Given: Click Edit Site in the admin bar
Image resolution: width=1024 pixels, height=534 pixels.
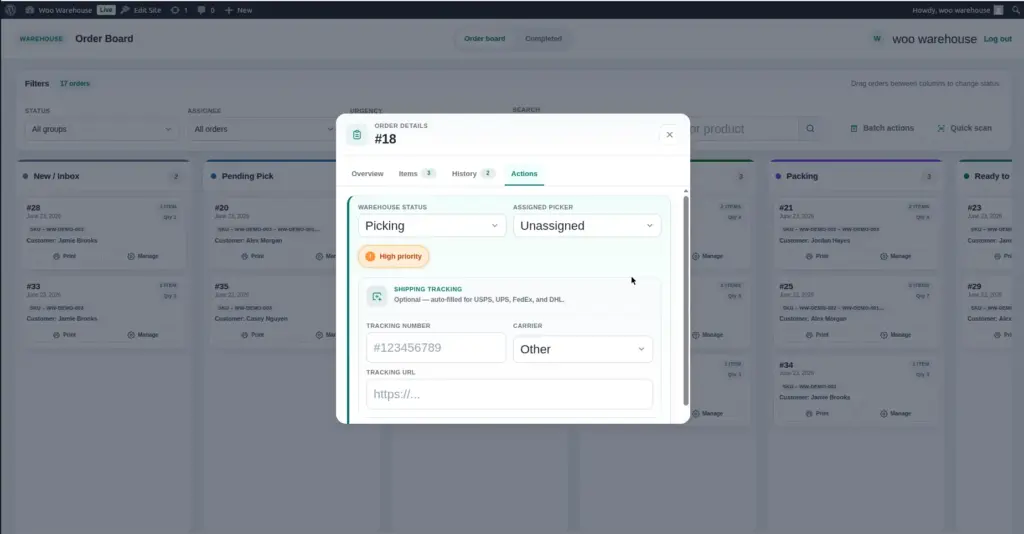Looking at the screenshot, I should [141, 10].
